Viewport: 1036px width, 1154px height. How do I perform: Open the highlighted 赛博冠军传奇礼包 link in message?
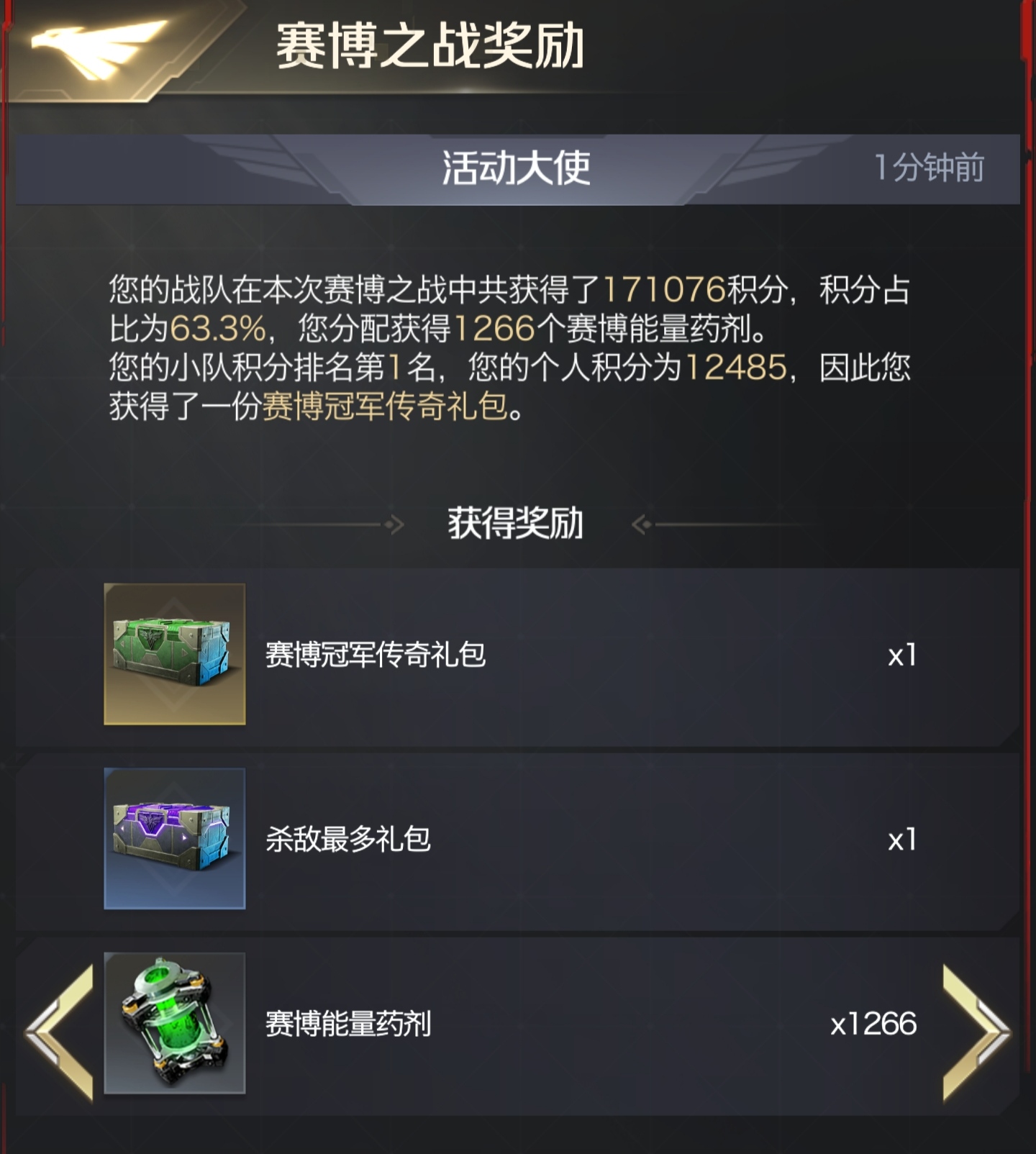385,406
